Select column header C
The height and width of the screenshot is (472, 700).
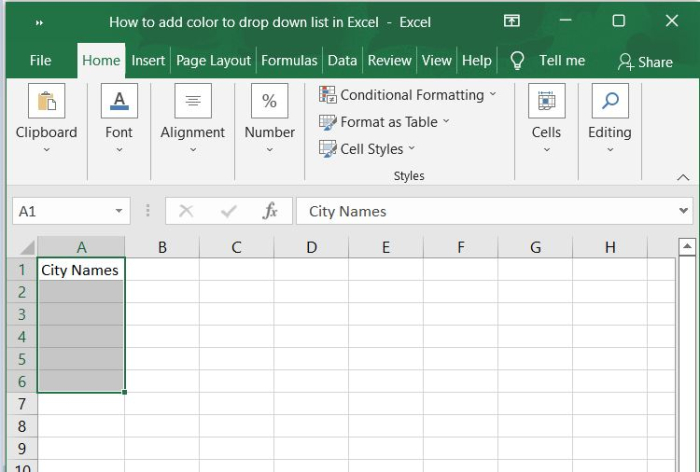point(237,247)
